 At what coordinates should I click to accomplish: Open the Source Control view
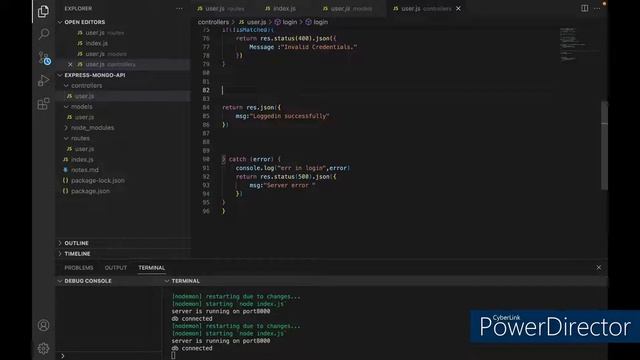click(x=44, y=58)
